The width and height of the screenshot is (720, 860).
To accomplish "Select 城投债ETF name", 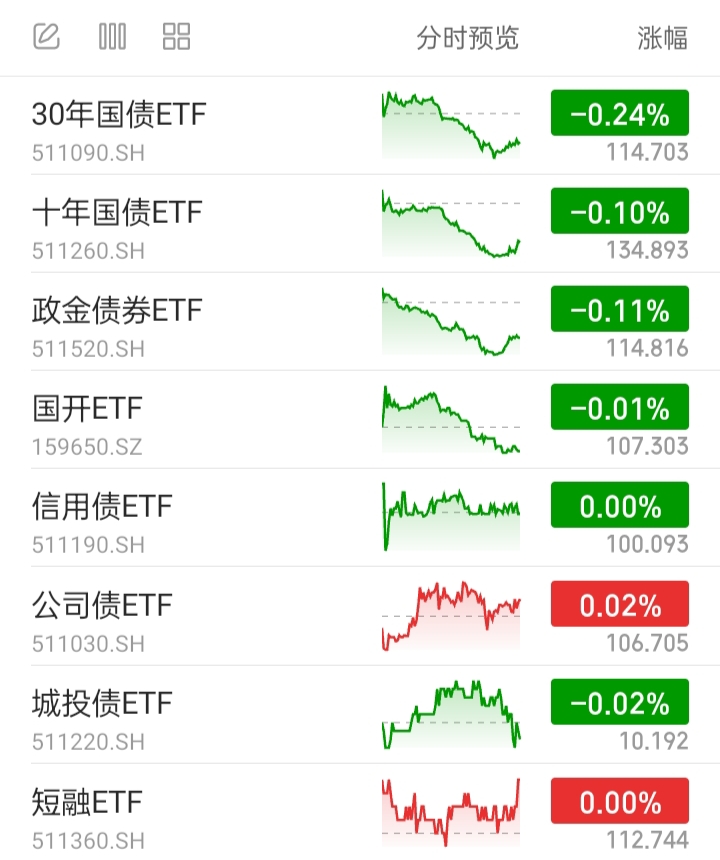I will (x=102, y=702).
